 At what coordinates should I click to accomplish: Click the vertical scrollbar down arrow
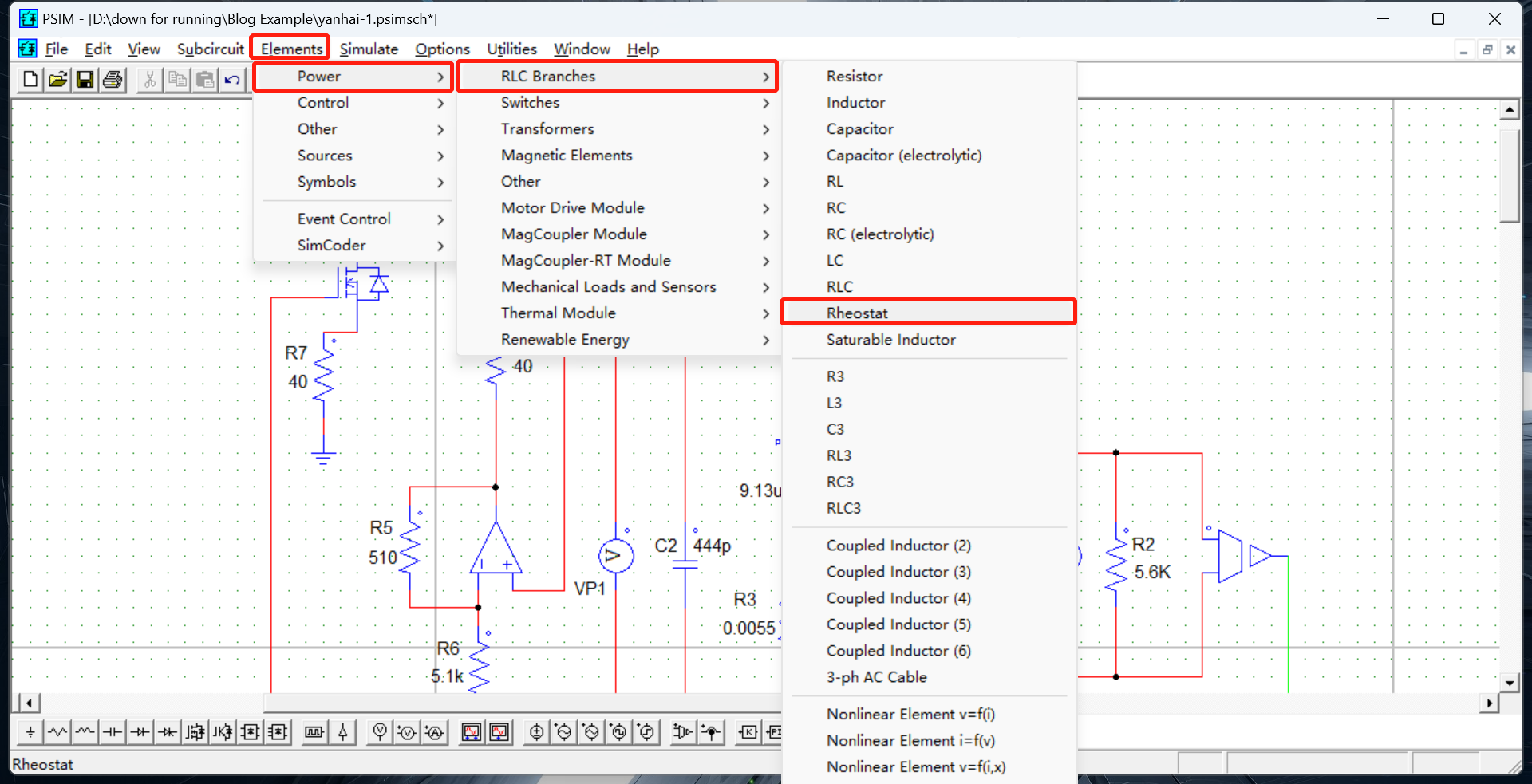(x=1509, y=683)
